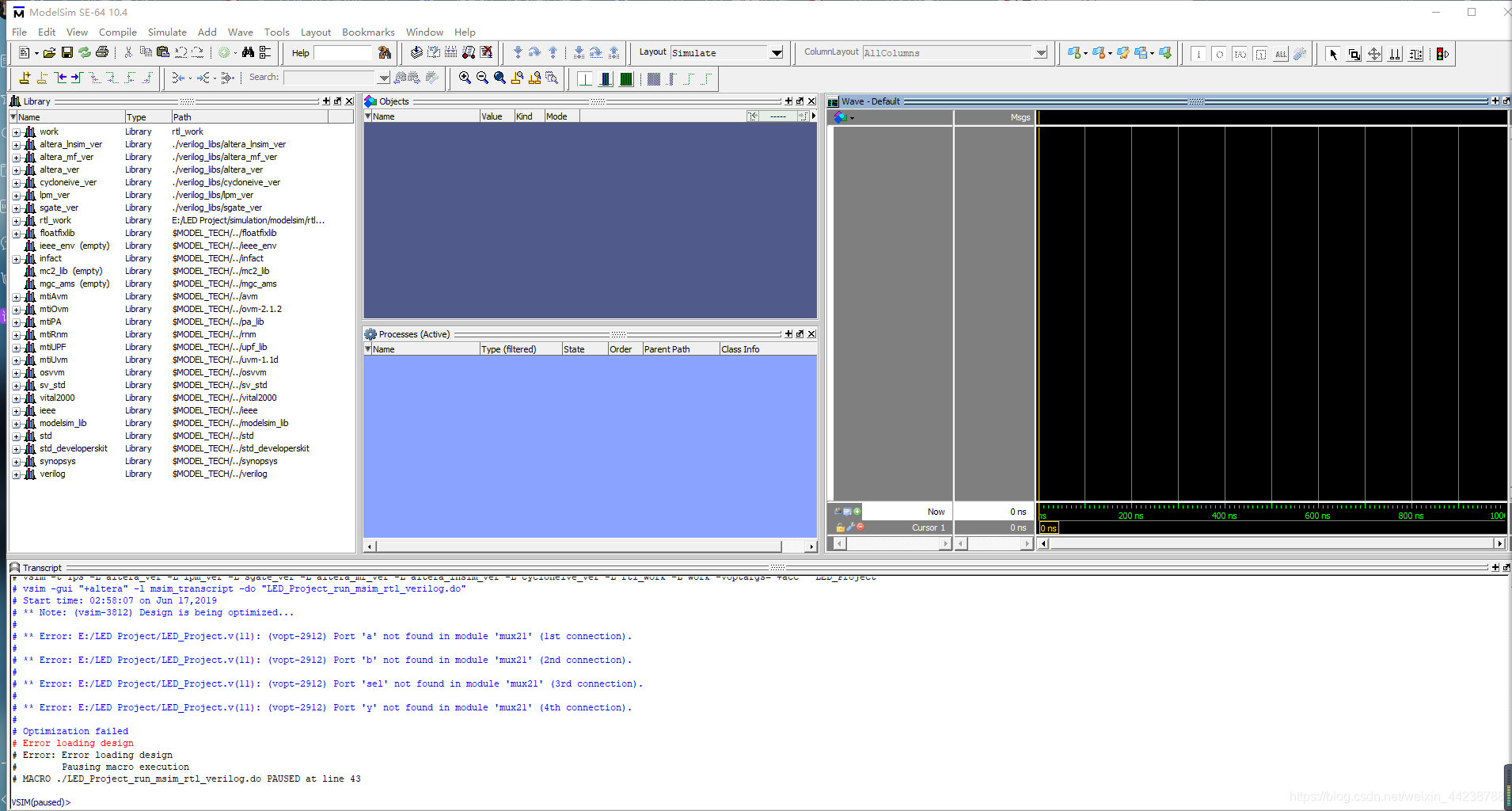
Task: Open the Simulate menu
Action: 167,32
